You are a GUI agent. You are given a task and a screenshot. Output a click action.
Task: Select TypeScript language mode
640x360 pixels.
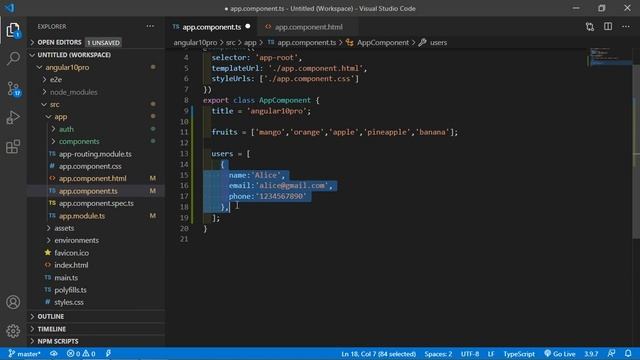(x=519, y=354)
